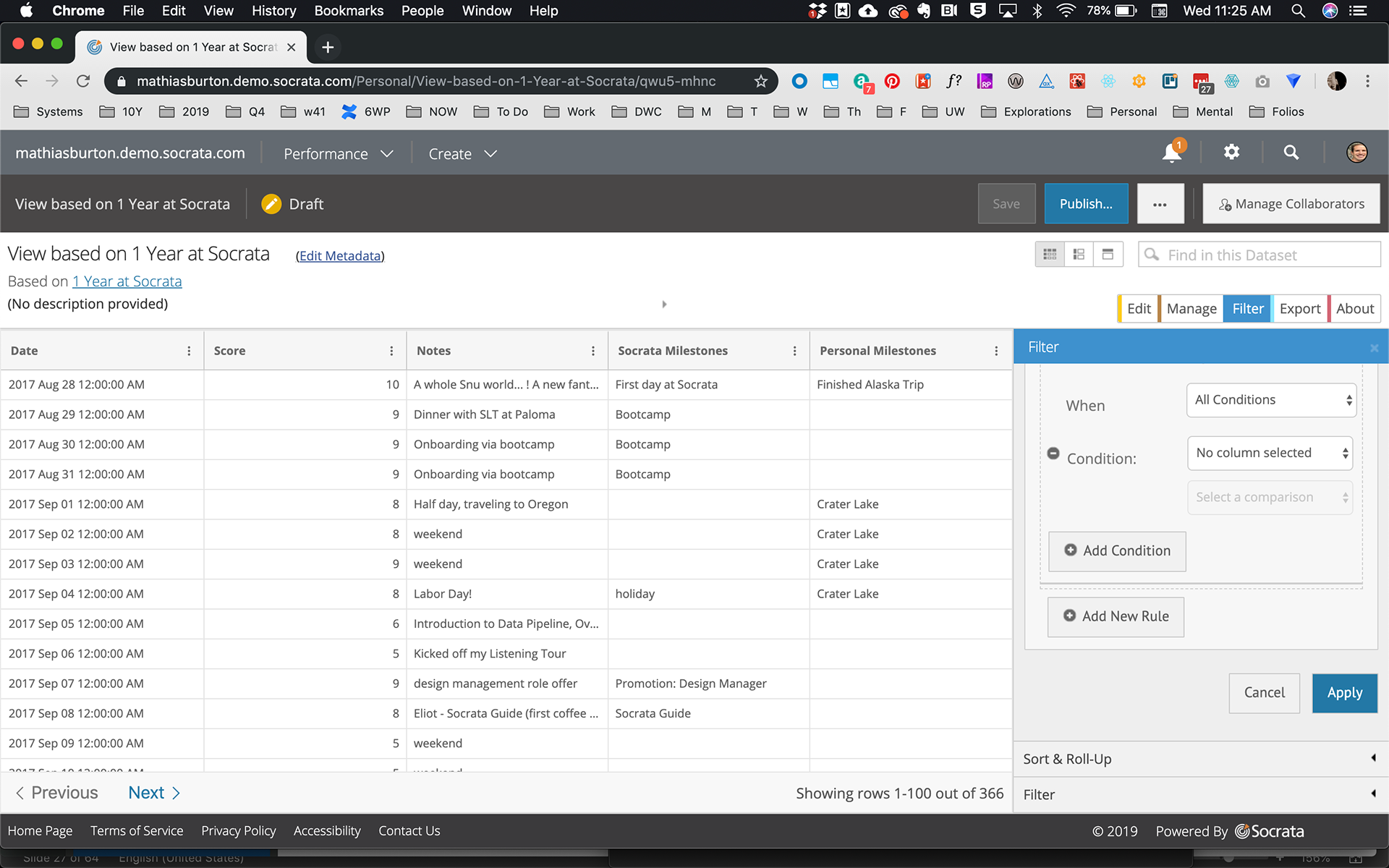Go to Next page of rows
1389x868 pixels.
(x=154, y=793)
